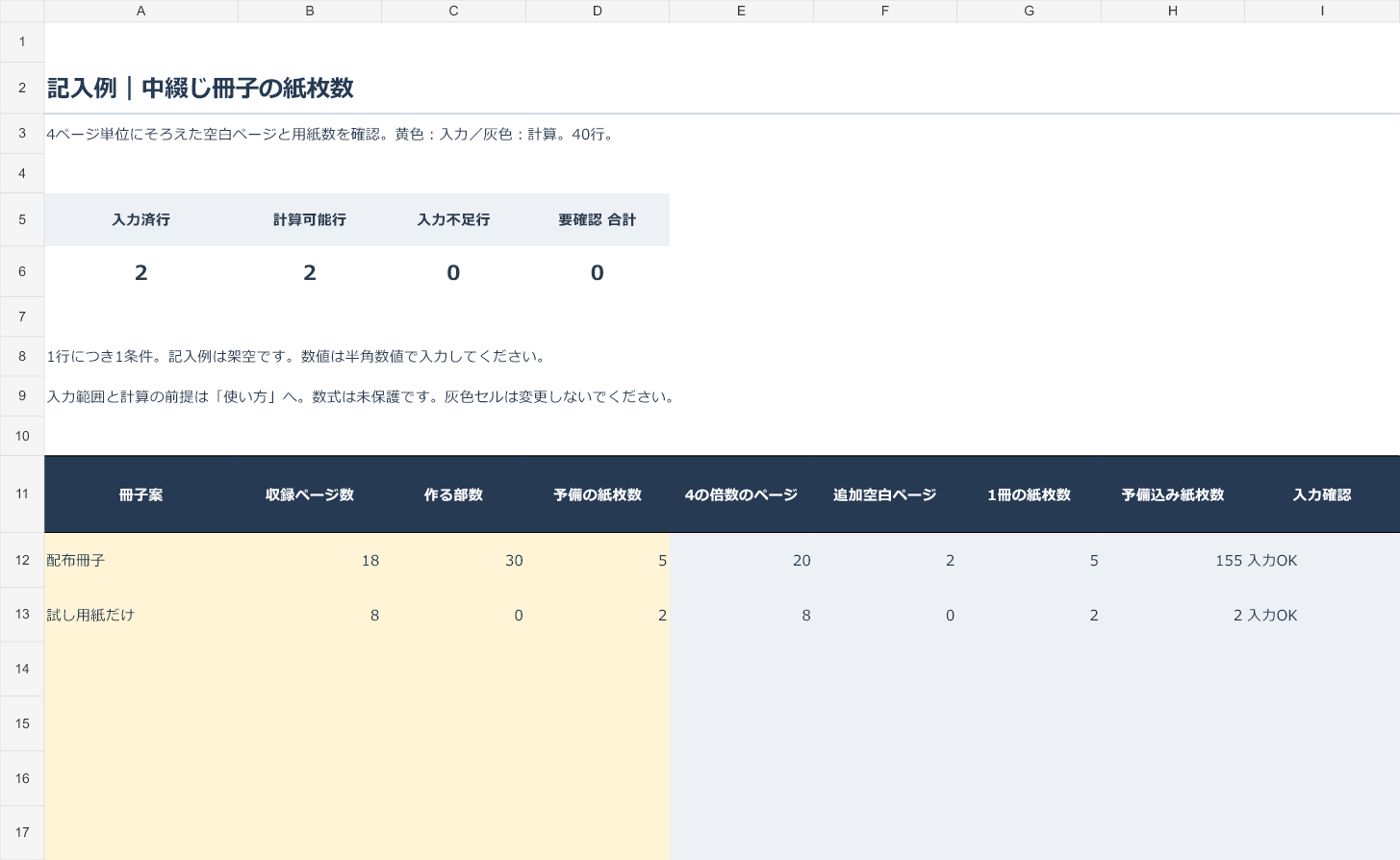This screenshot has width=1400, height=860.
Task: Select the 予備込み紙枚数 table header
Action: 1173,495
